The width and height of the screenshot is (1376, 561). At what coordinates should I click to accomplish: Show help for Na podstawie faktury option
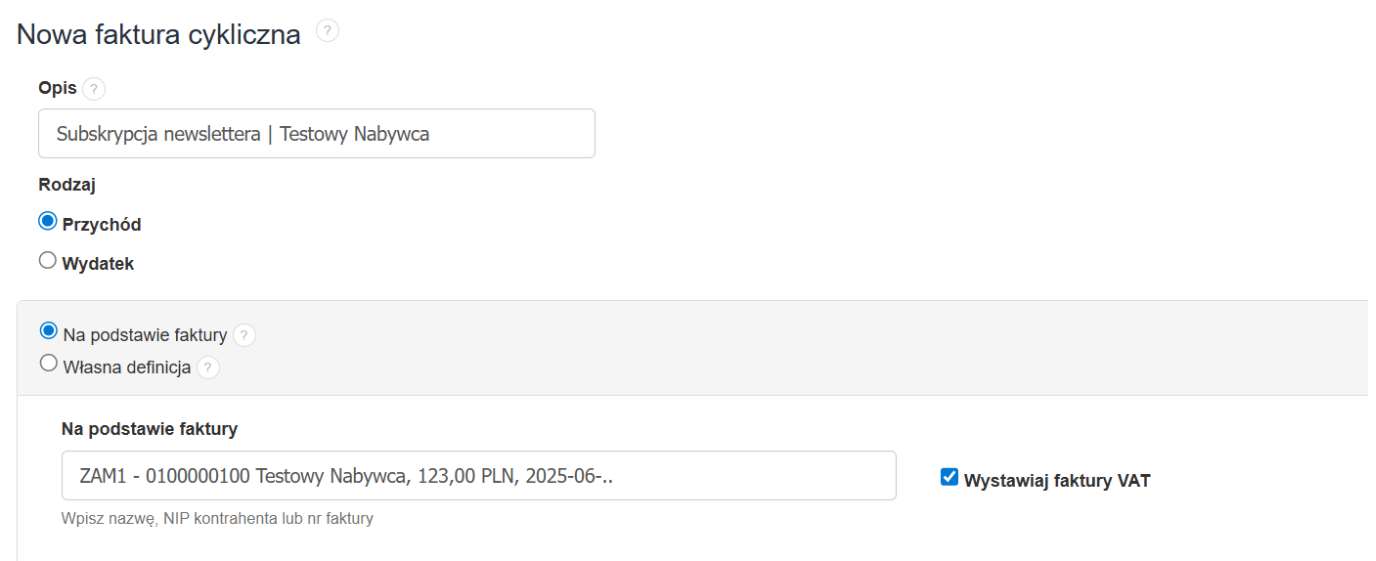[244, 336]
